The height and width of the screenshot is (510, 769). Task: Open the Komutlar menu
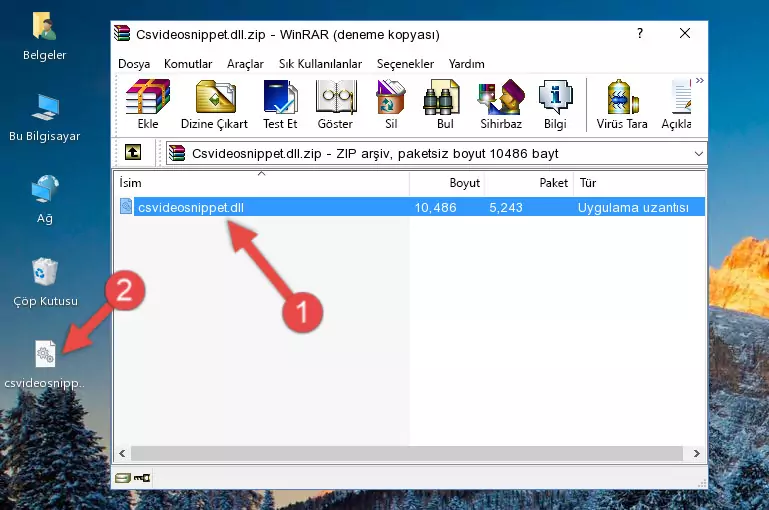(x=188, y=64)
